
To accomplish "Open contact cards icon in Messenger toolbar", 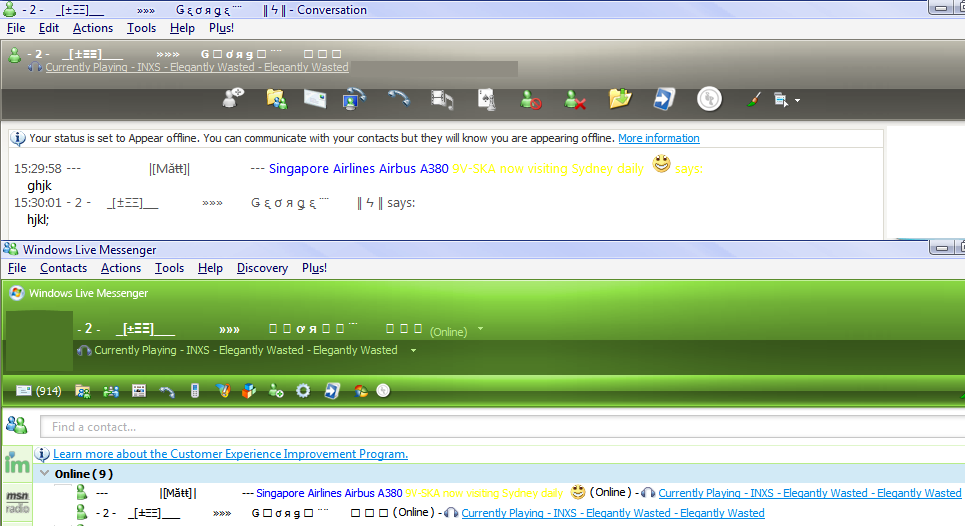I will pos(111,391).
